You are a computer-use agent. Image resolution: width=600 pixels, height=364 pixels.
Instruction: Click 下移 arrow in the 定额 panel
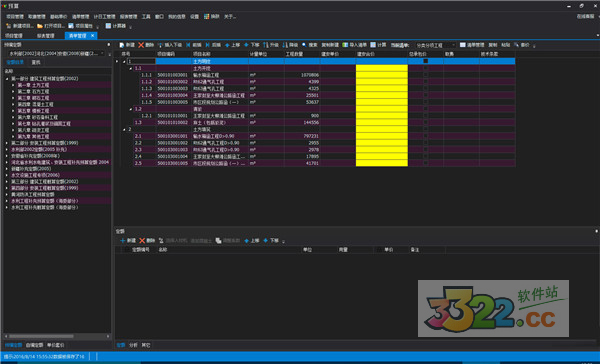click(266, 241)
